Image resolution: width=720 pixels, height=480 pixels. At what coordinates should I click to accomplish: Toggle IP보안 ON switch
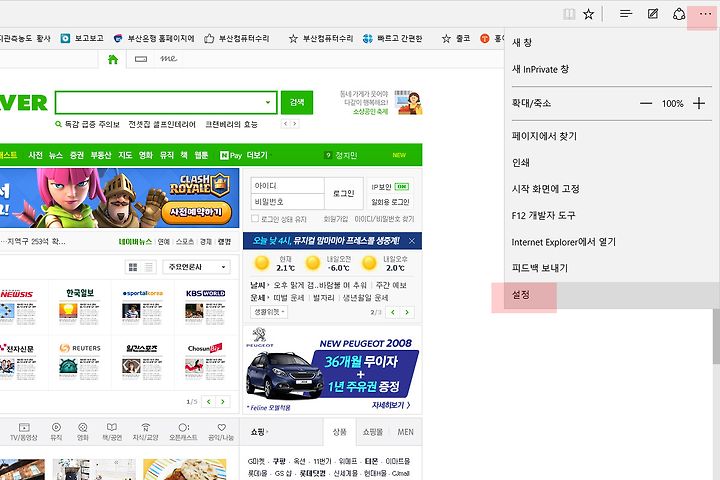click(402, 186)
